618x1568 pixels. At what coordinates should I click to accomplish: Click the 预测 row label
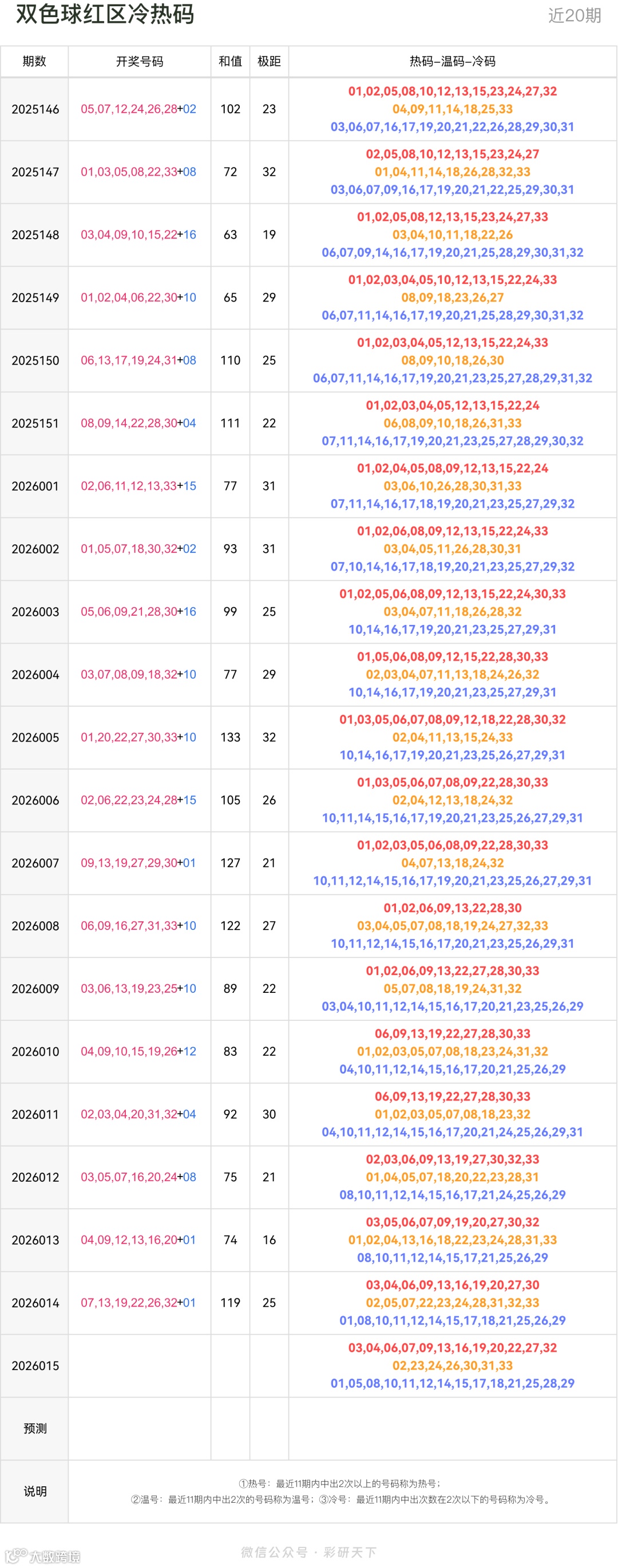click(x=35, y=1428)
